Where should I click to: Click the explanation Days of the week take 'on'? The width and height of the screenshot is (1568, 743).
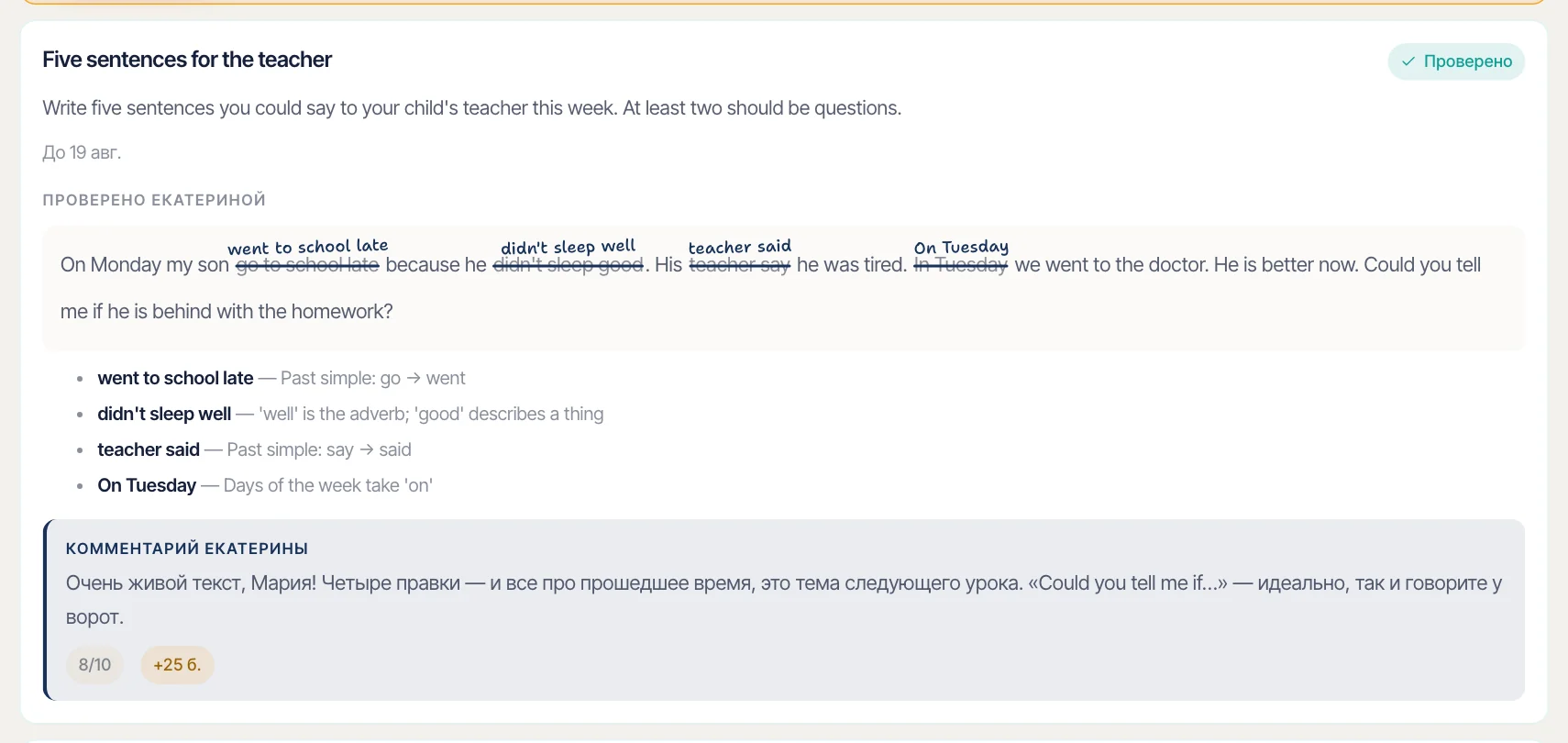point(328,485)
